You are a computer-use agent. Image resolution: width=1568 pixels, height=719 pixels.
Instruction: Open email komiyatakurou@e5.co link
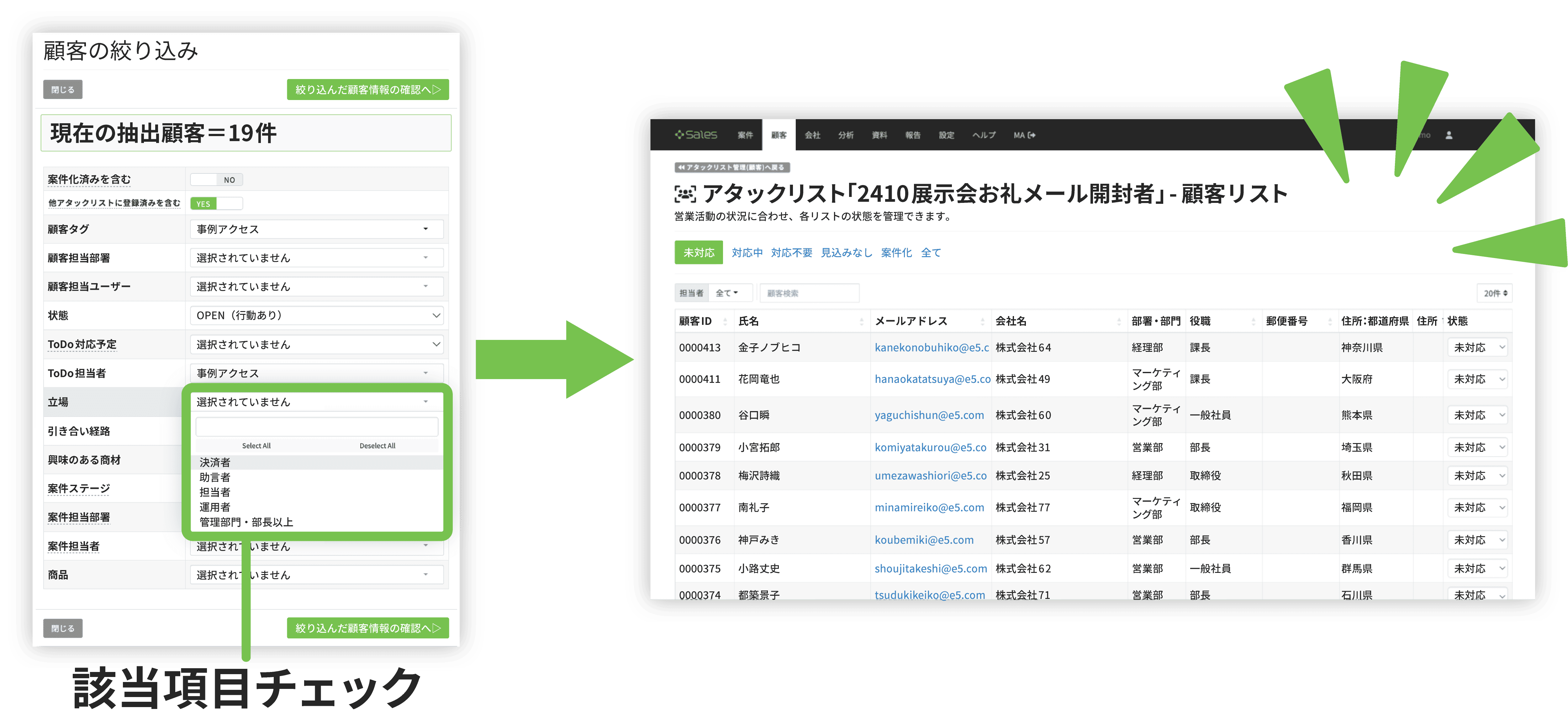click(x=930, y=447)
